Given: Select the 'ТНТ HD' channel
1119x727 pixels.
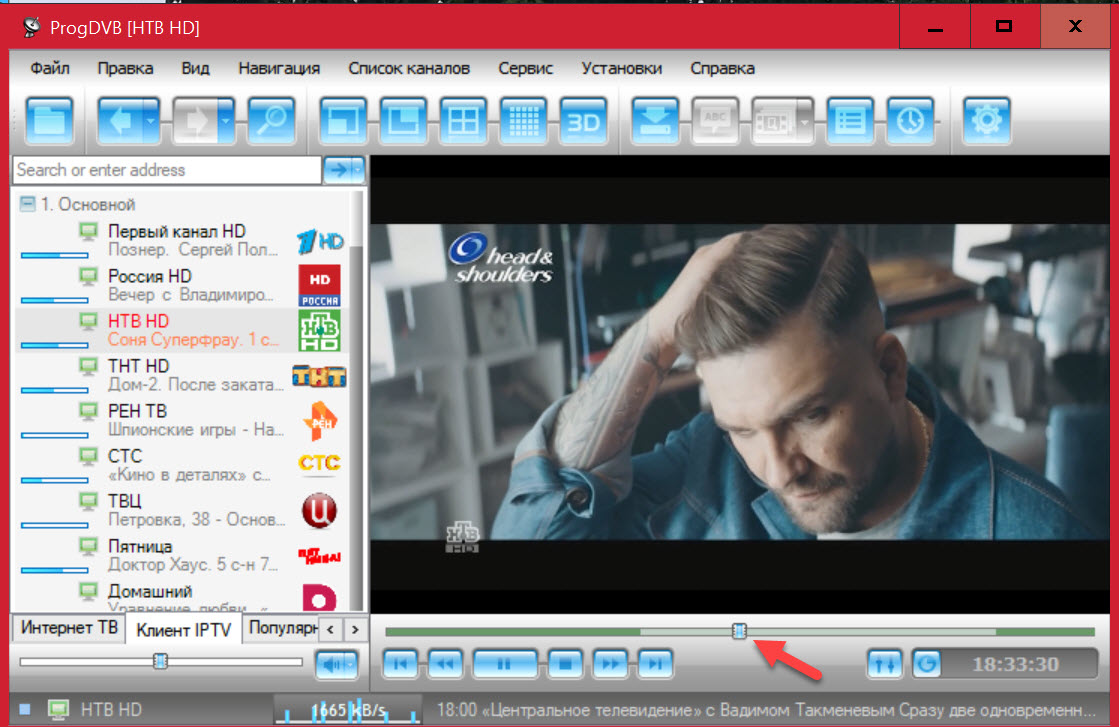Looking at the screenshot, I should coord(138,366).
